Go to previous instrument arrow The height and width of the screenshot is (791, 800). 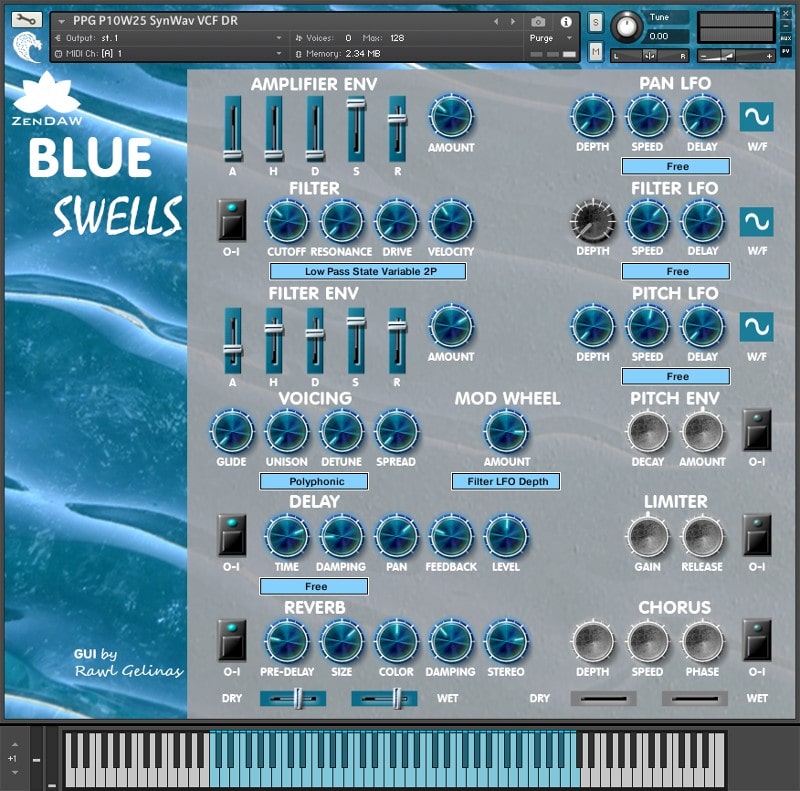[496, 21]
